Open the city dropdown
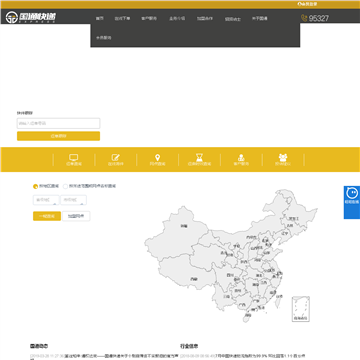Viewport: 360px width, 360px height. 73,200
